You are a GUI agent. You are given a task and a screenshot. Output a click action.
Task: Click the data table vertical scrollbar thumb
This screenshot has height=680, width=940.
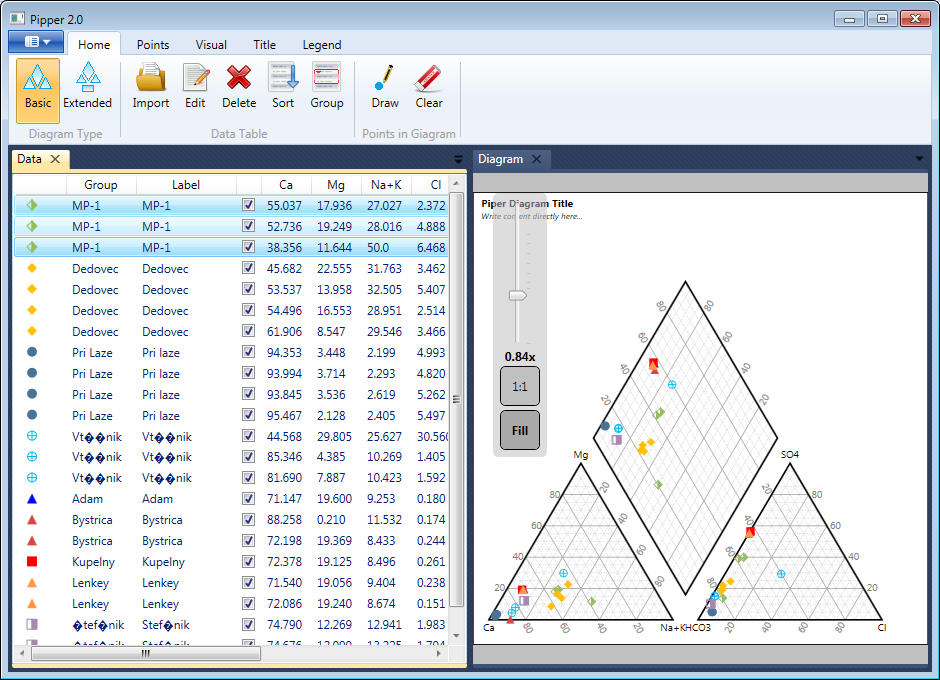[456, 399]
